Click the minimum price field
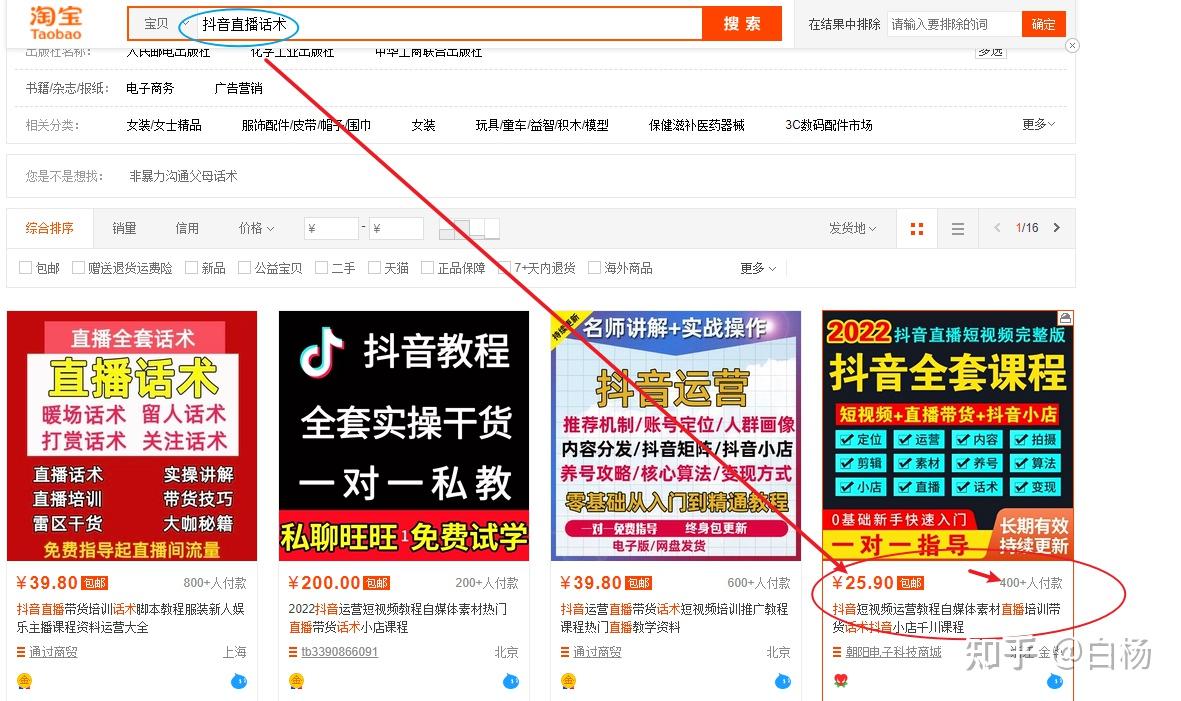Viewport: 1181px width, 701px height. click(331, 228)
